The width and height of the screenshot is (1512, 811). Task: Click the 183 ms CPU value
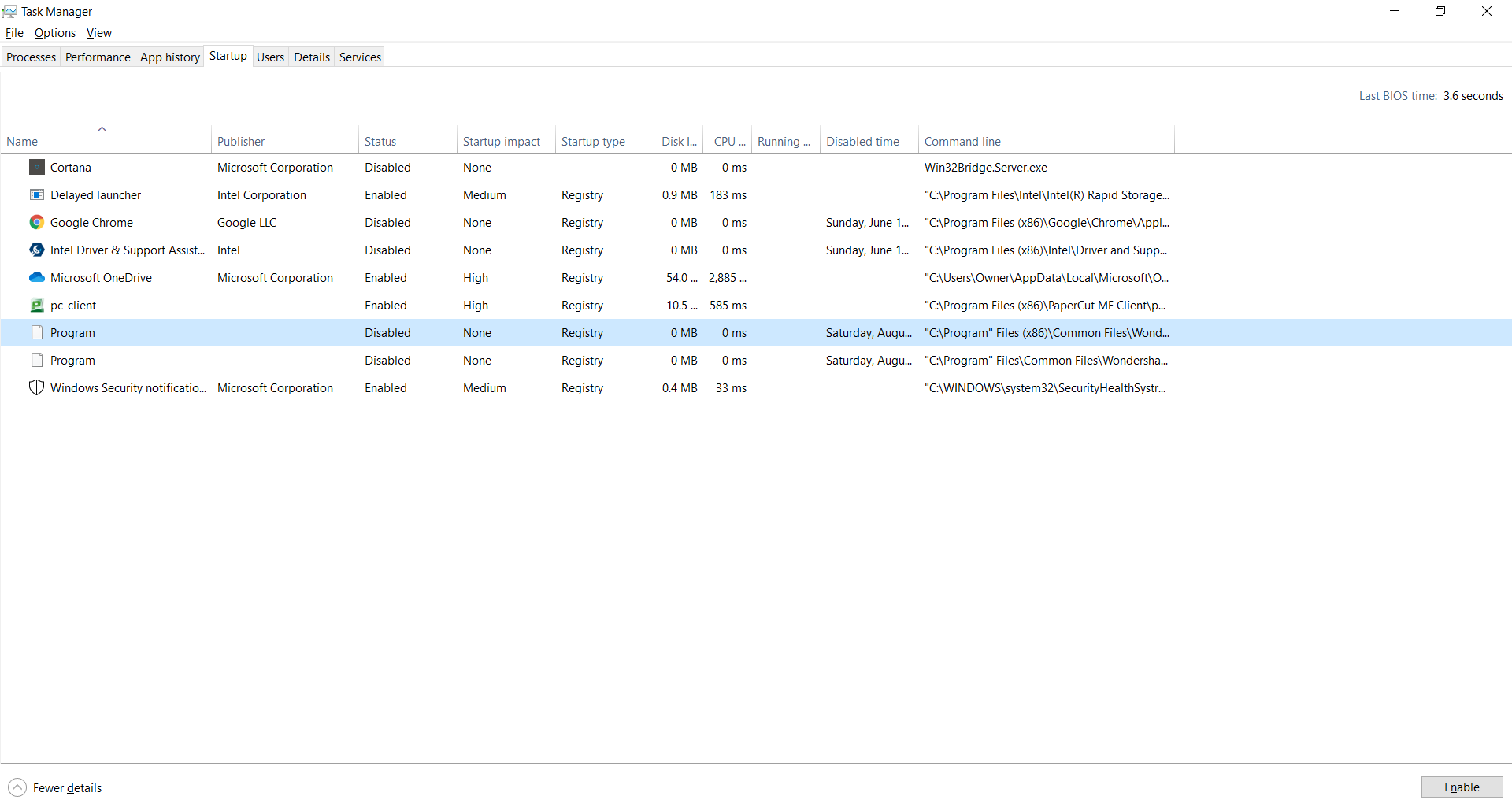pyautogui.click(x=728, y=194)
